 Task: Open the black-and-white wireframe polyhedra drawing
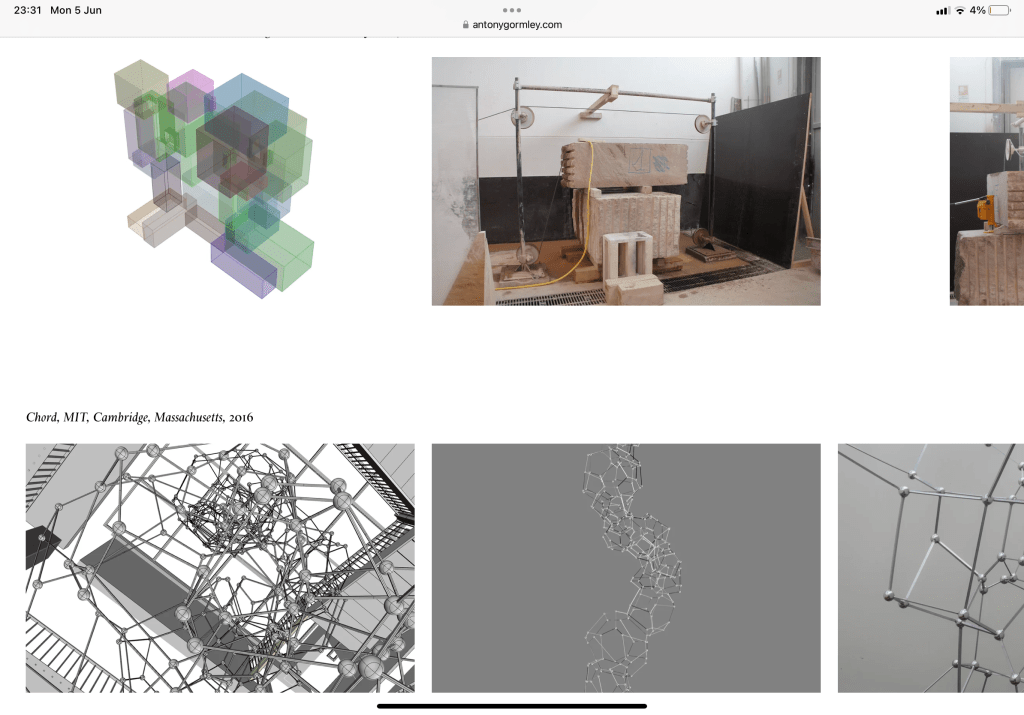tap(220, 568)
